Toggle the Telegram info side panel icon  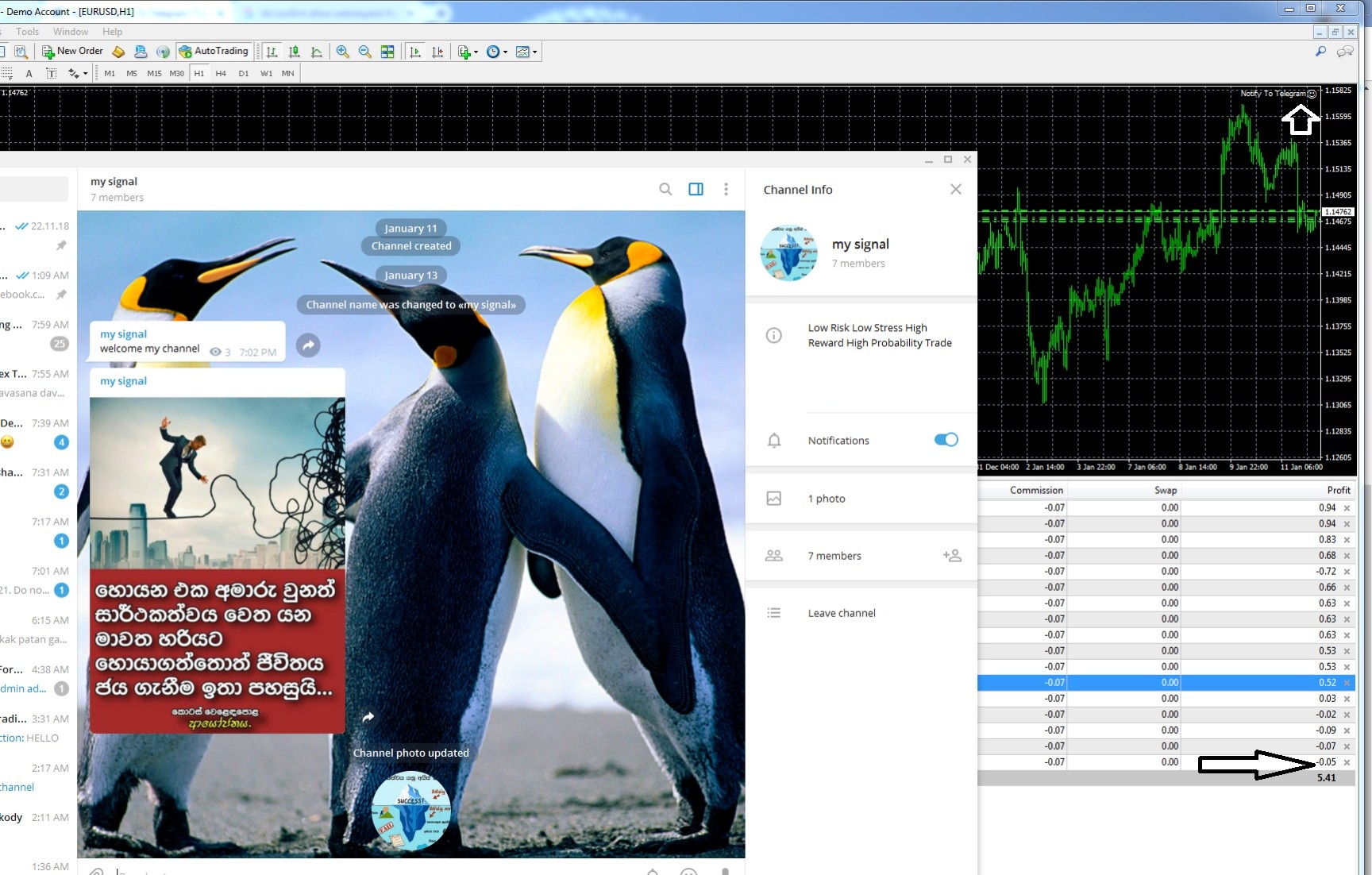[696, 189]
